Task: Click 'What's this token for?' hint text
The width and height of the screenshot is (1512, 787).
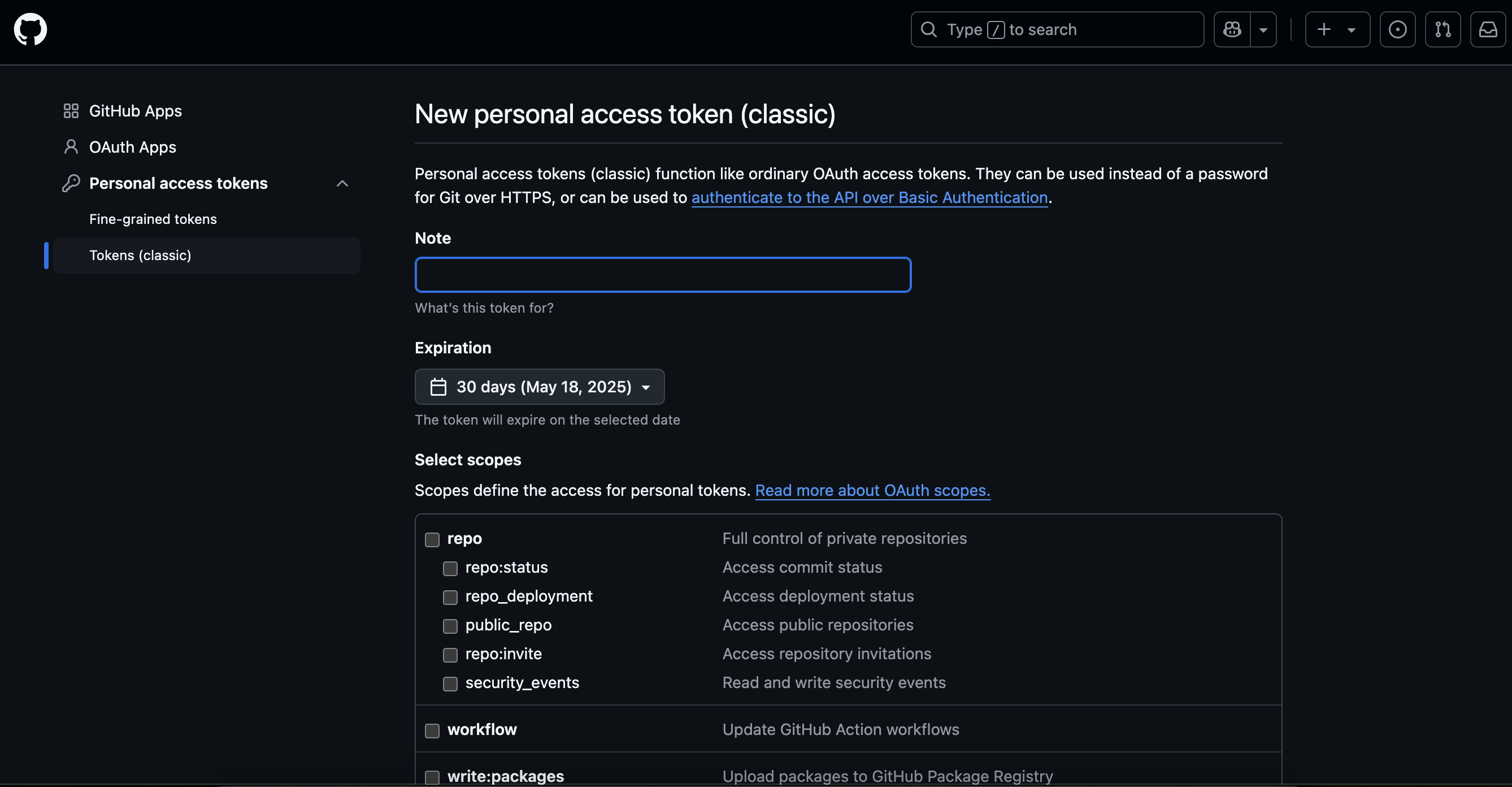Action: [x=484, y=308]
